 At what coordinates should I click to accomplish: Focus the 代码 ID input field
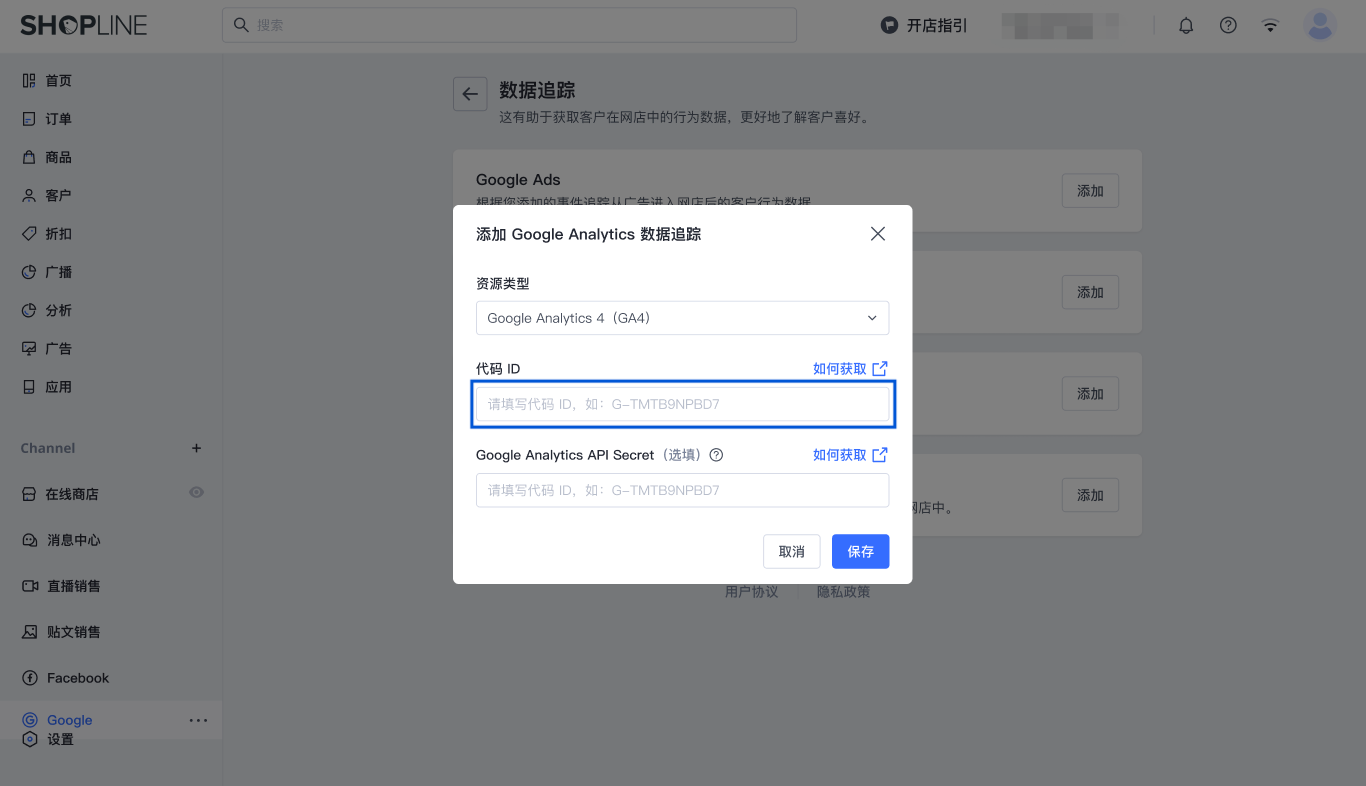[682, 404]
